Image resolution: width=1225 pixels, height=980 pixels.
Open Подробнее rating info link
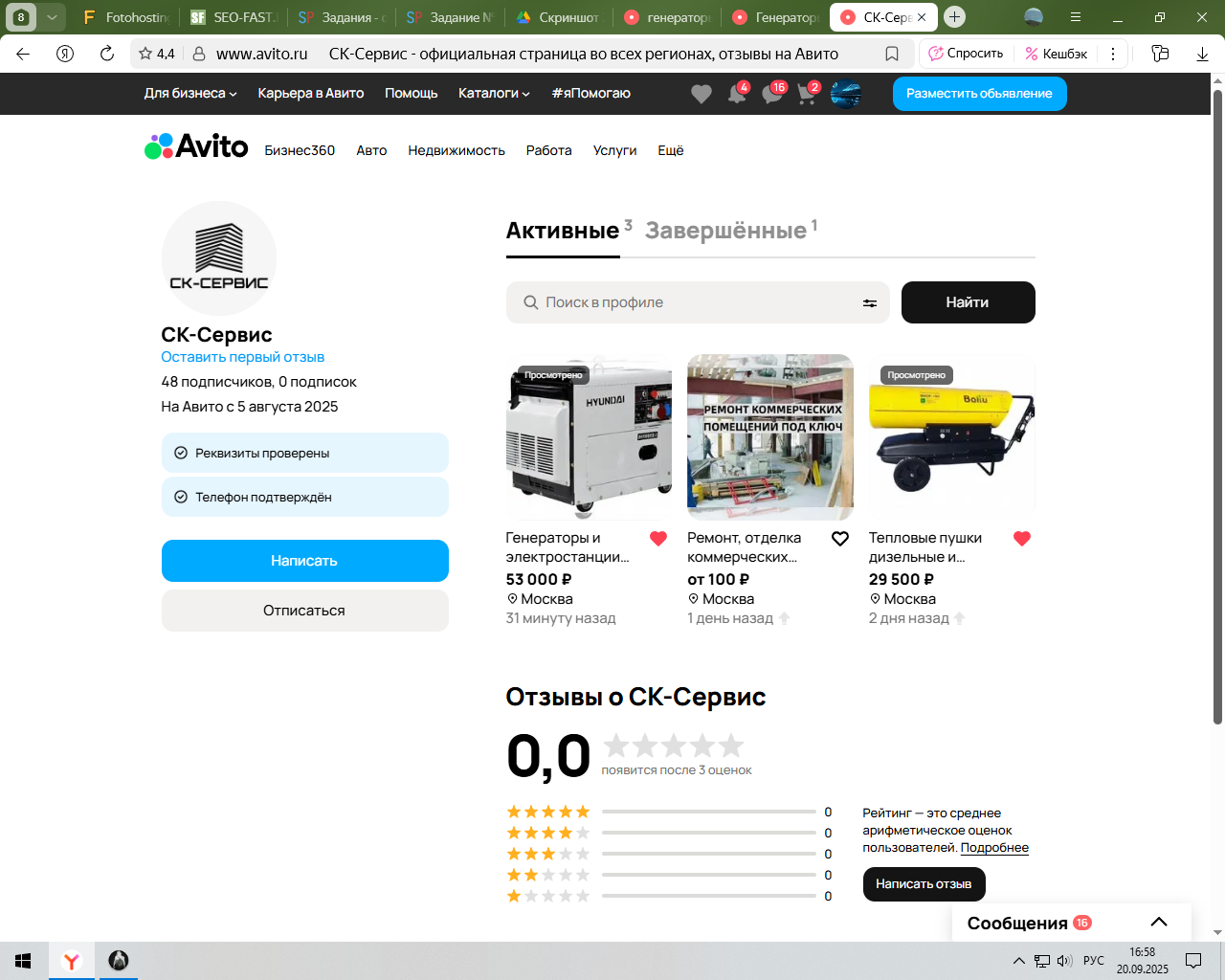point(994,848)
